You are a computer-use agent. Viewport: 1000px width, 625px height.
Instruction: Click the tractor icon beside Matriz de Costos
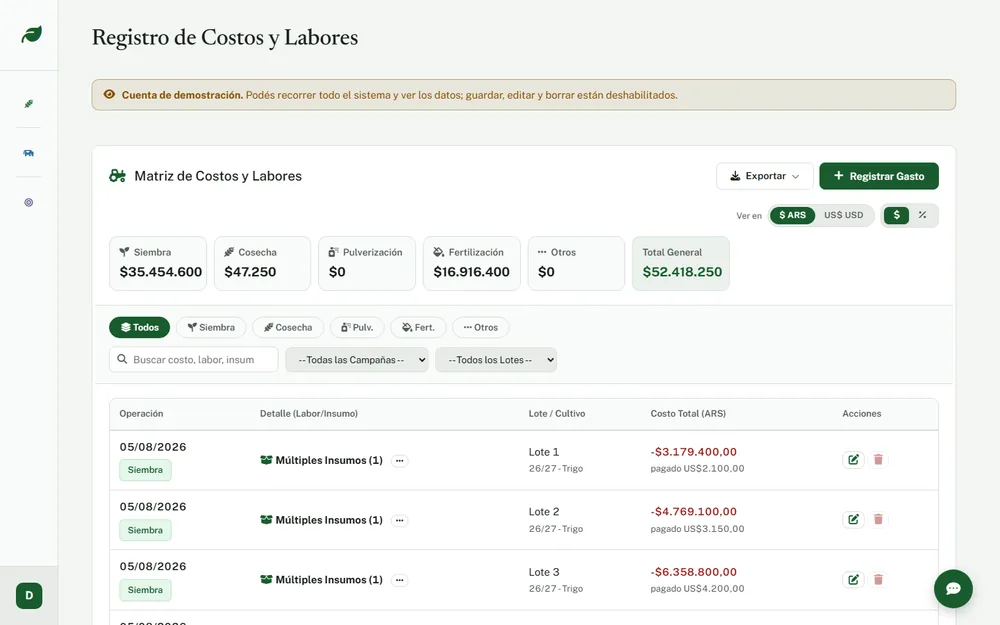117,175
